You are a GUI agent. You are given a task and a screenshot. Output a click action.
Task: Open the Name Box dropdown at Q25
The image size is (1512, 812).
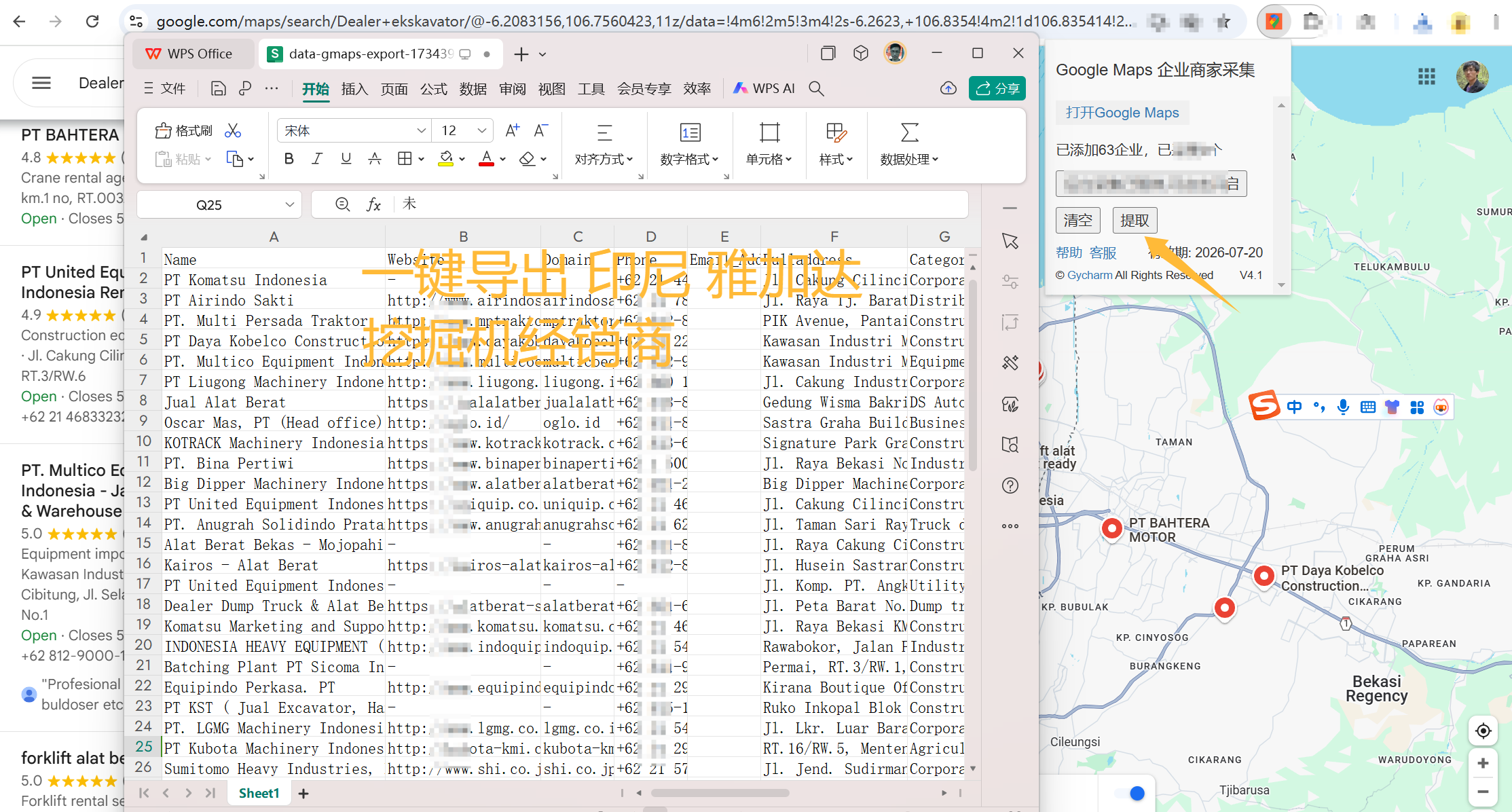pos(290,205)
